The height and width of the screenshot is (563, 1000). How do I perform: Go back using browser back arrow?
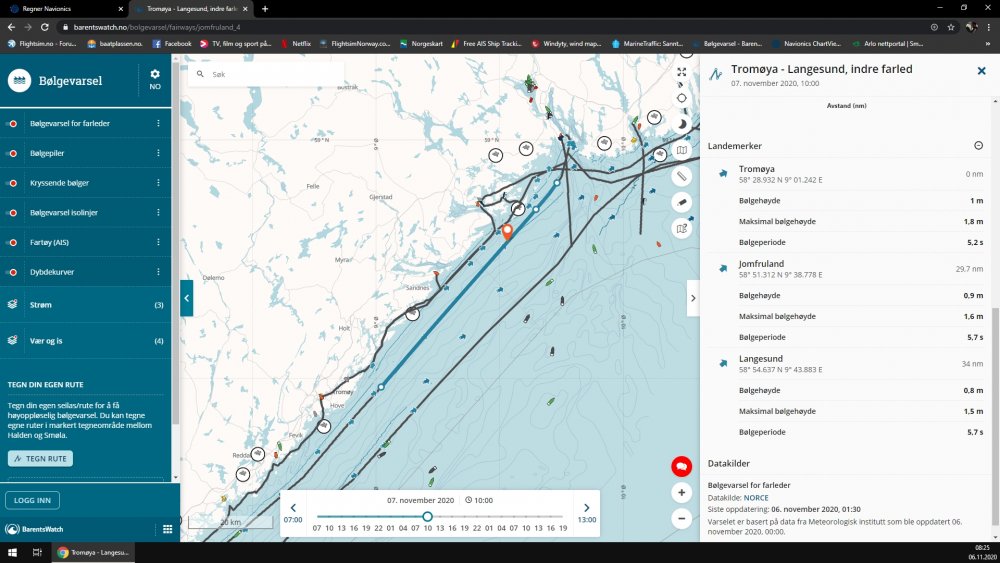coord(11,27)
